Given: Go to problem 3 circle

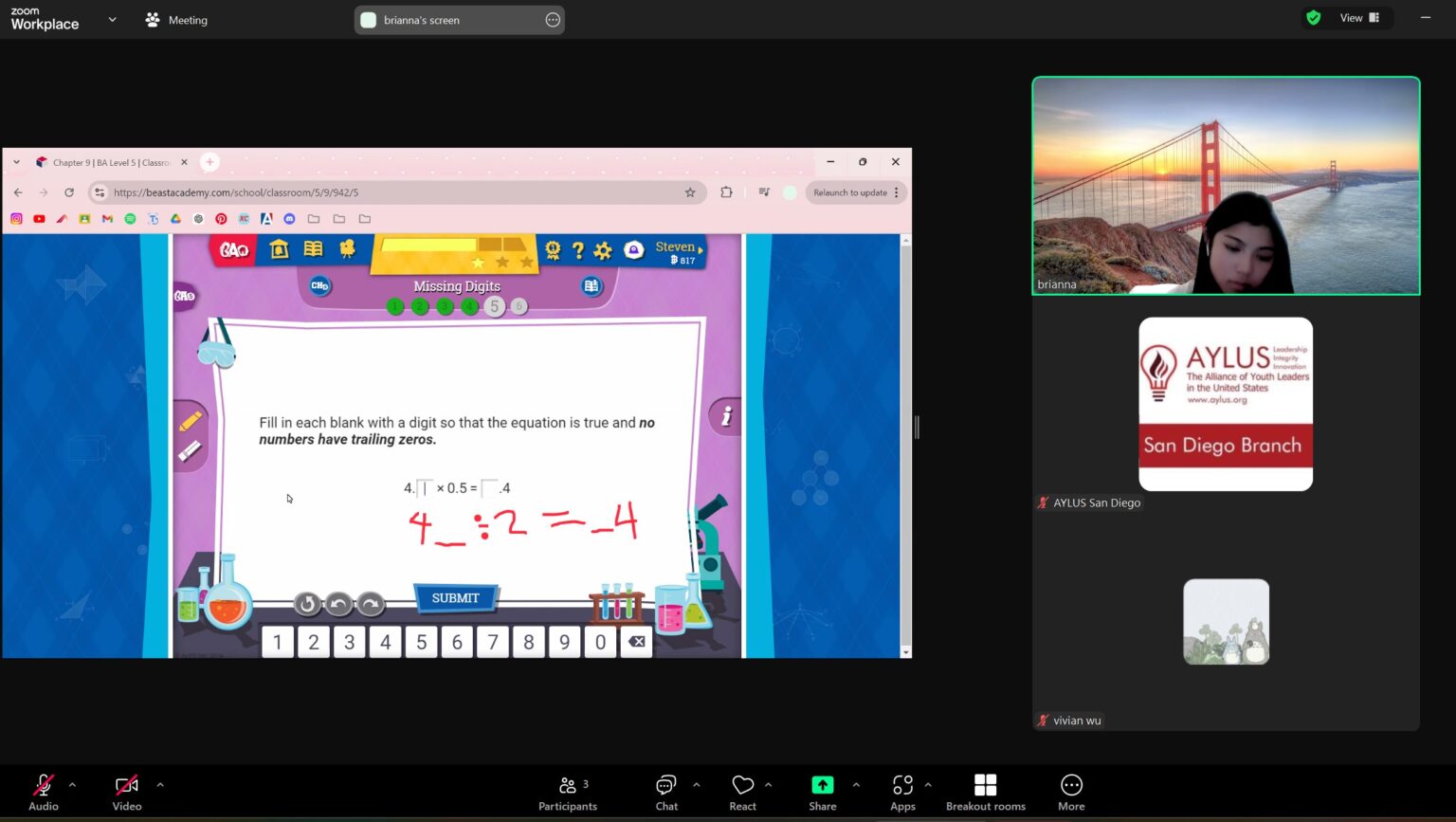Looking at the screenshot, I should pyautogui.click(x=445, y=306).
